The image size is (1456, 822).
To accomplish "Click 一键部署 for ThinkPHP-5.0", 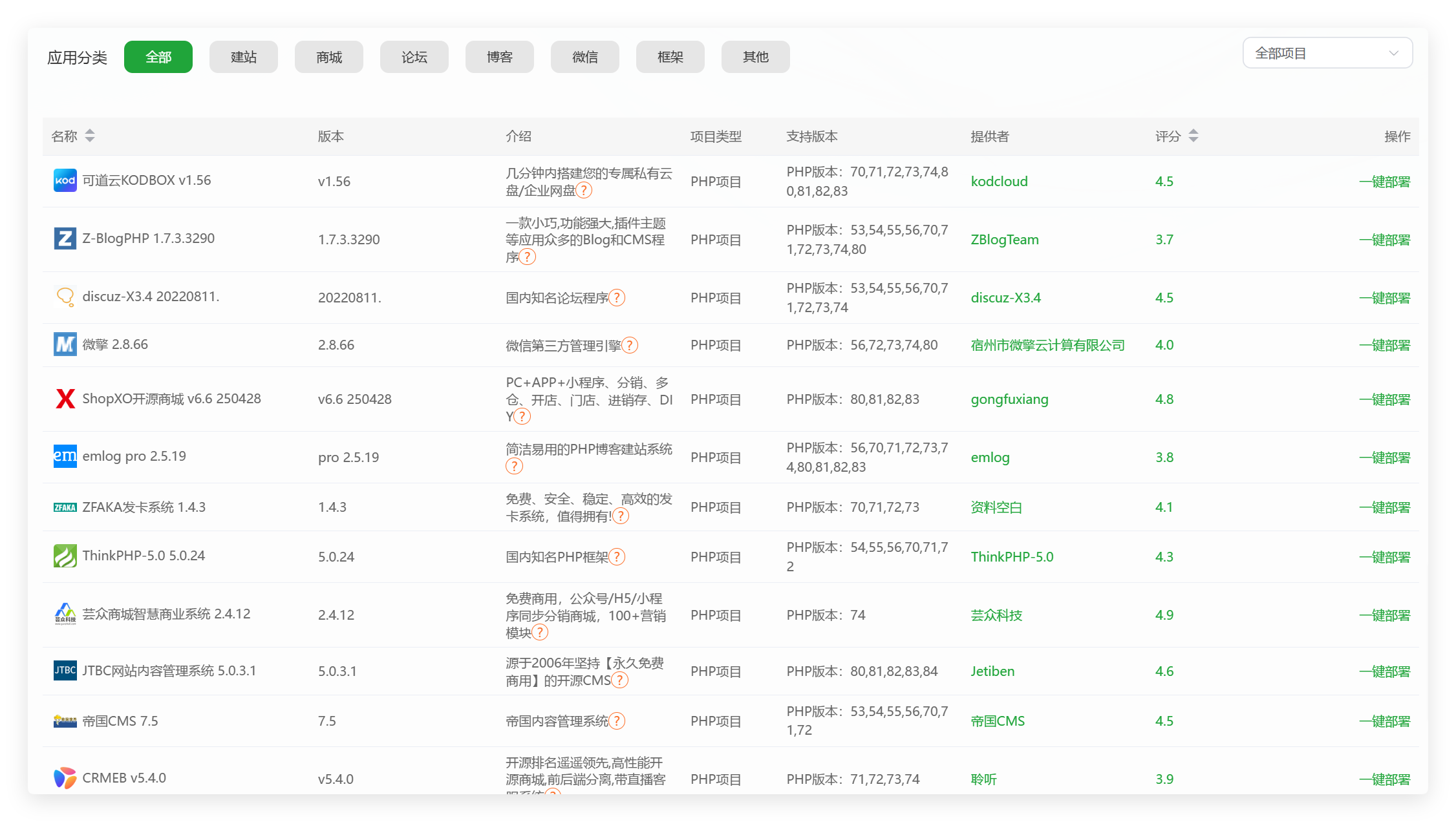I will [x=1384, y=557].
